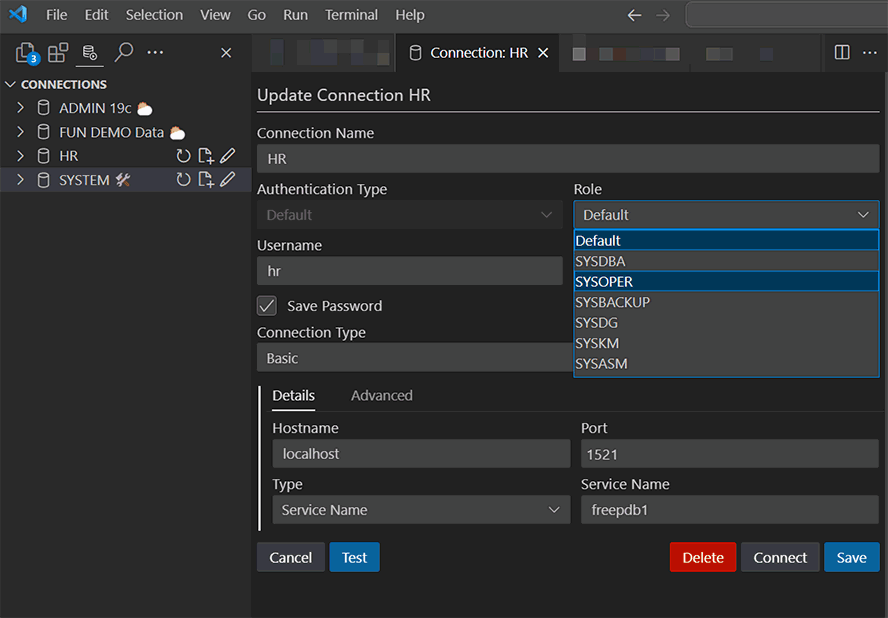Go back using the left arrow
Image resolution: width=888 pixels, height=618 pixels.
click(x=634, y=15)
